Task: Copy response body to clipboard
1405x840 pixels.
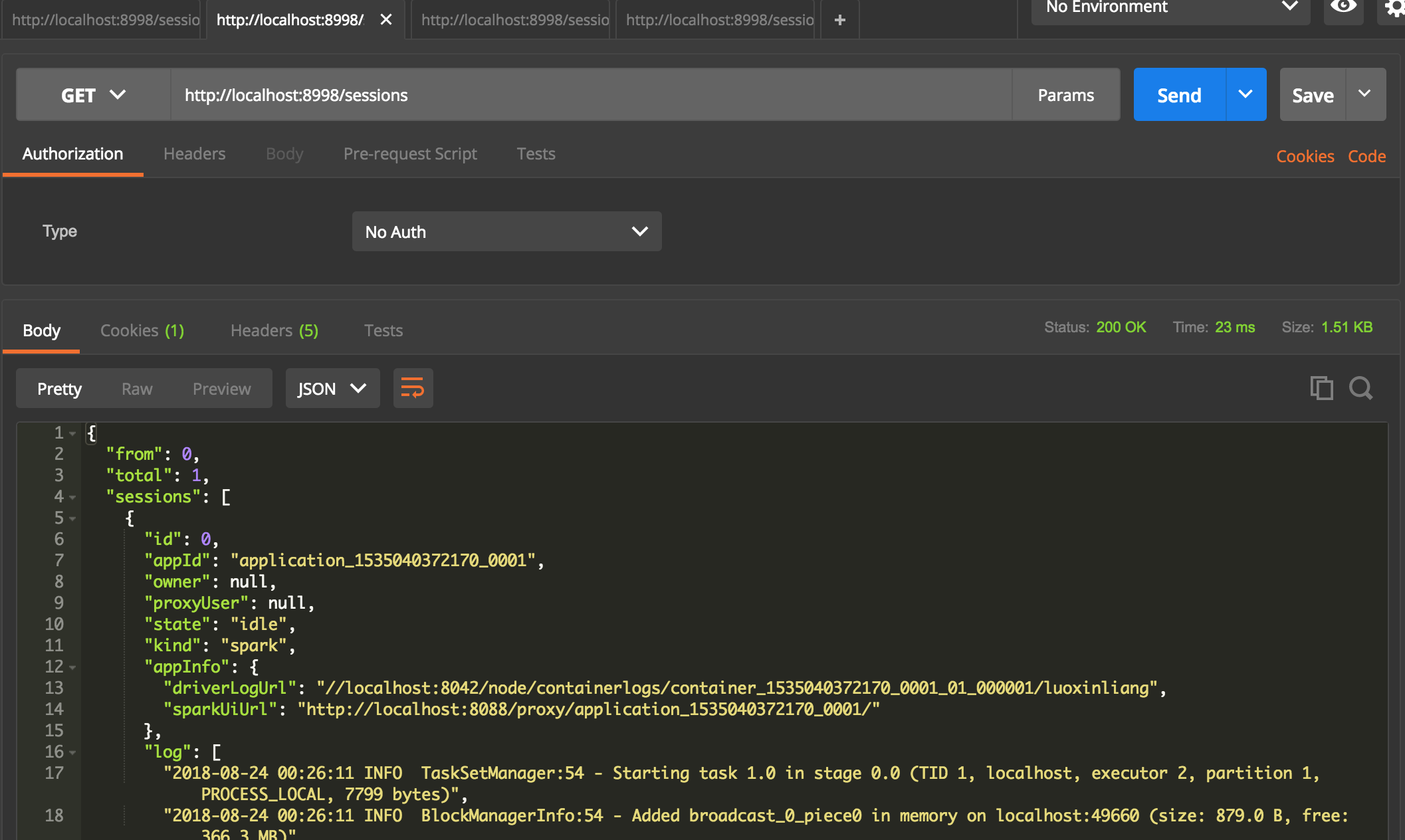Action: [x=1321, y=388]
